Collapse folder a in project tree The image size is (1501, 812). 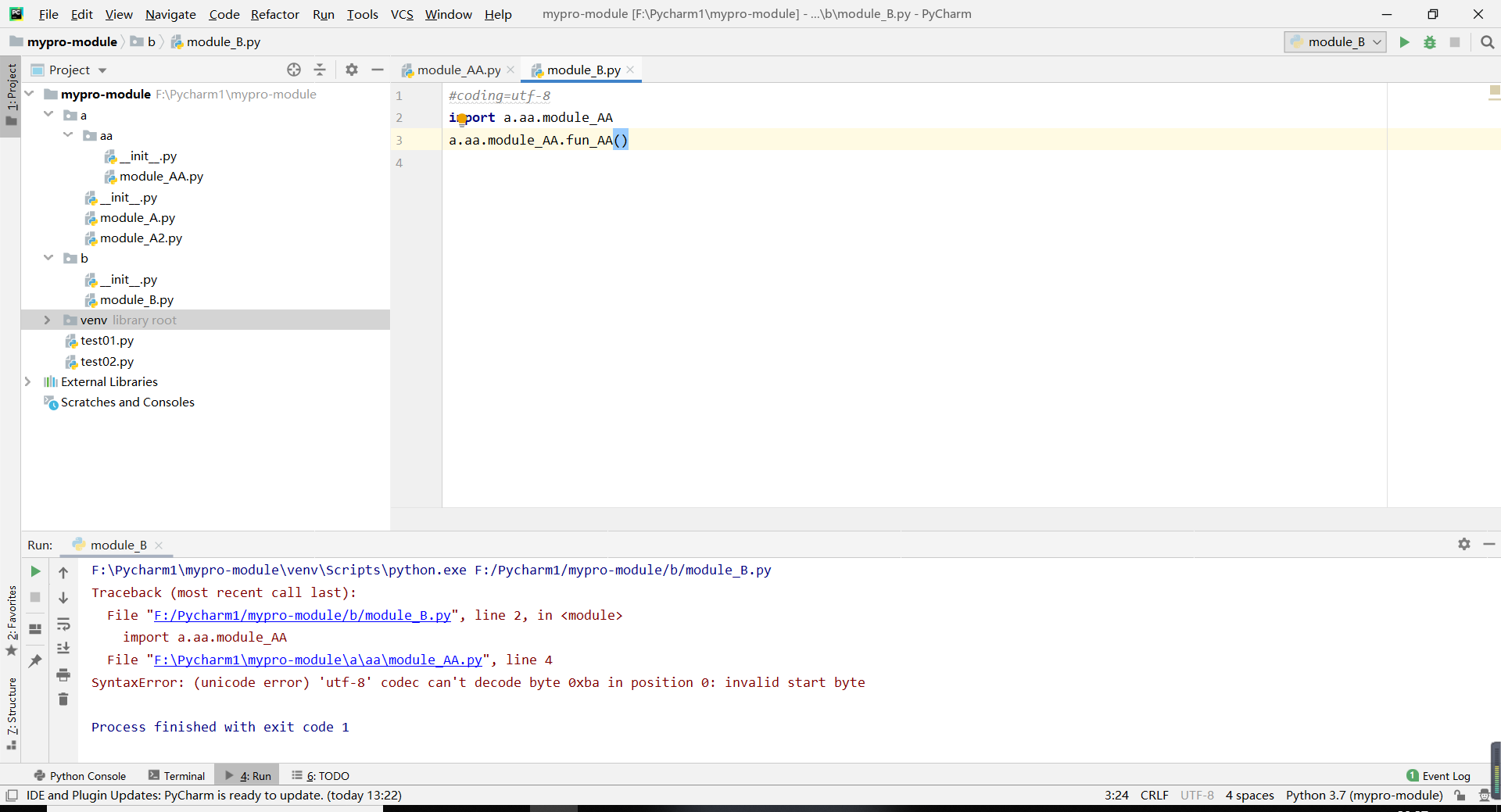coord(48,114)
